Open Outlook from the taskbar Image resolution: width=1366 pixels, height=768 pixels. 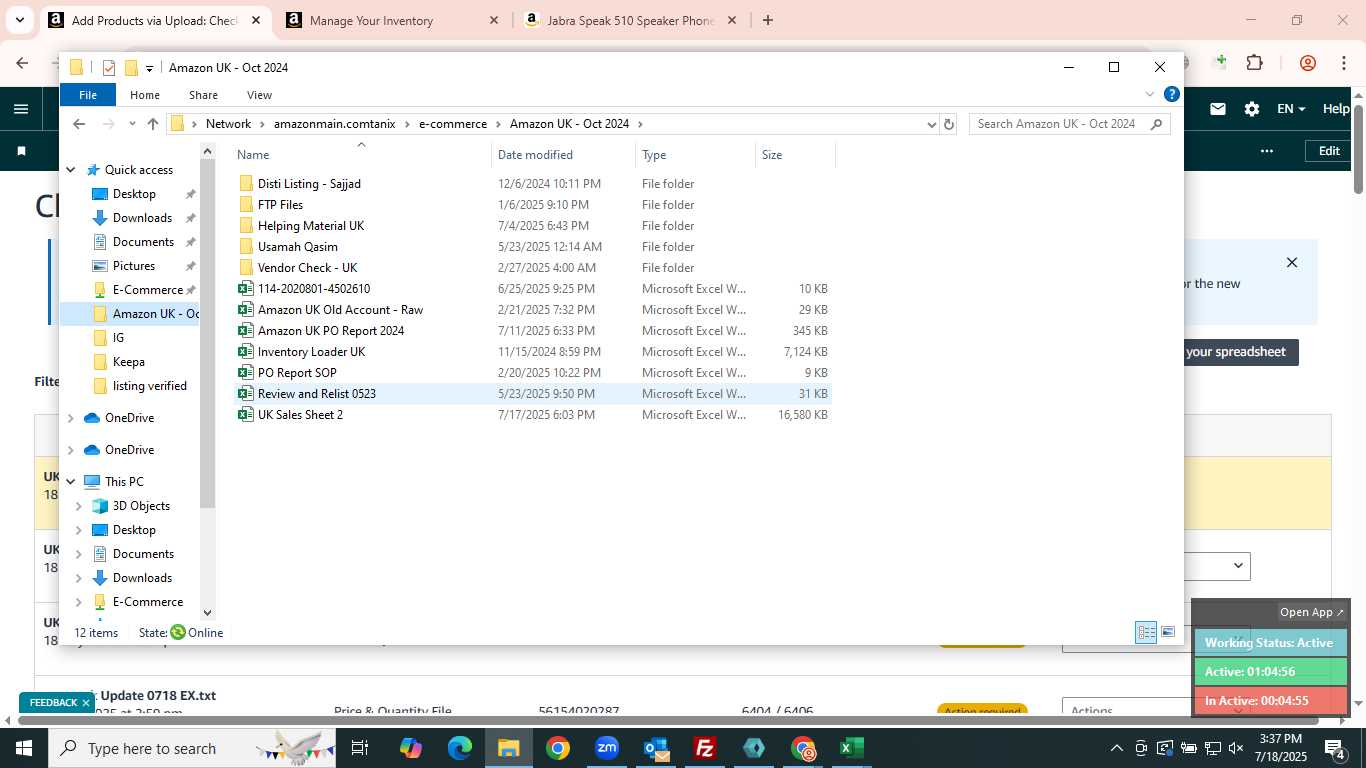coord(656,748)
